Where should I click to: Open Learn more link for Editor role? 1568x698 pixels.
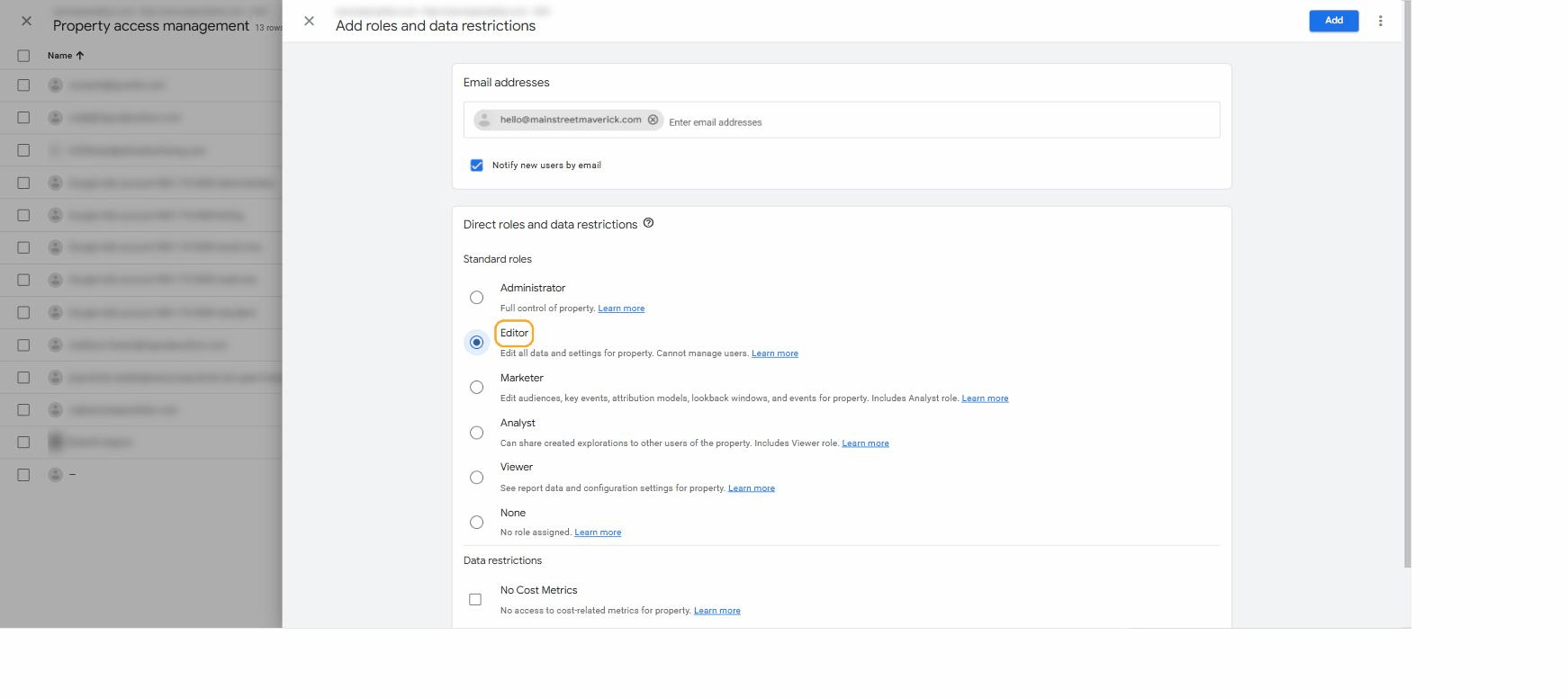775,353
